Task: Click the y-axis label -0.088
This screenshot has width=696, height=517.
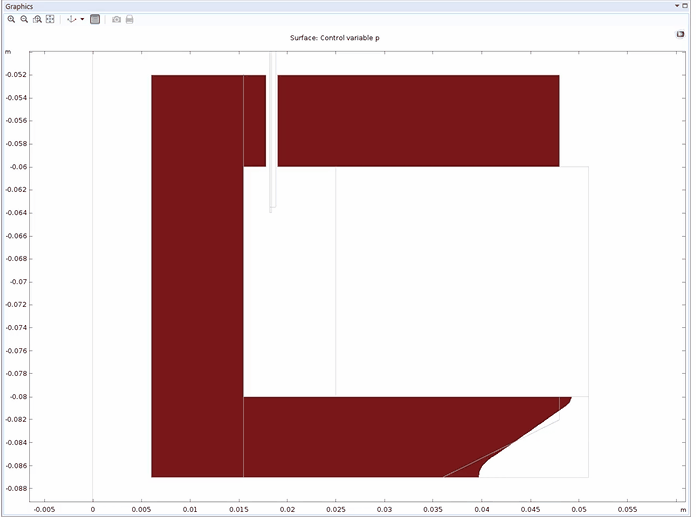Action: tap(16, 489)
